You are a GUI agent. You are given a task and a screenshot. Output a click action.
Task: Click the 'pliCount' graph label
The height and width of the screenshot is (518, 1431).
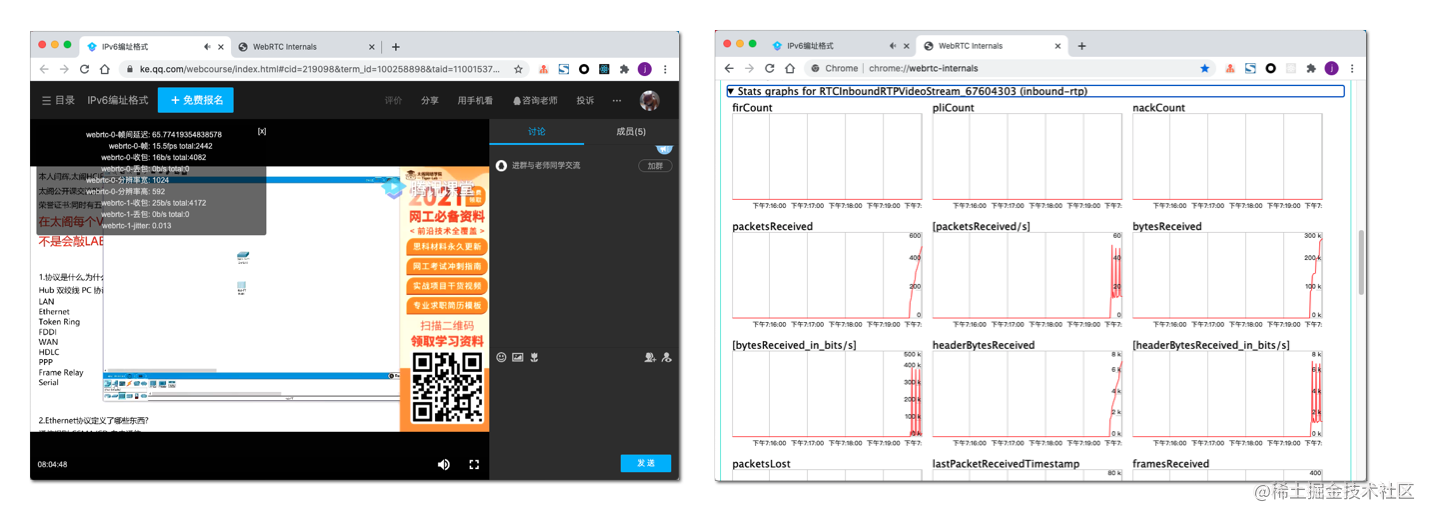tap(953, 108)
